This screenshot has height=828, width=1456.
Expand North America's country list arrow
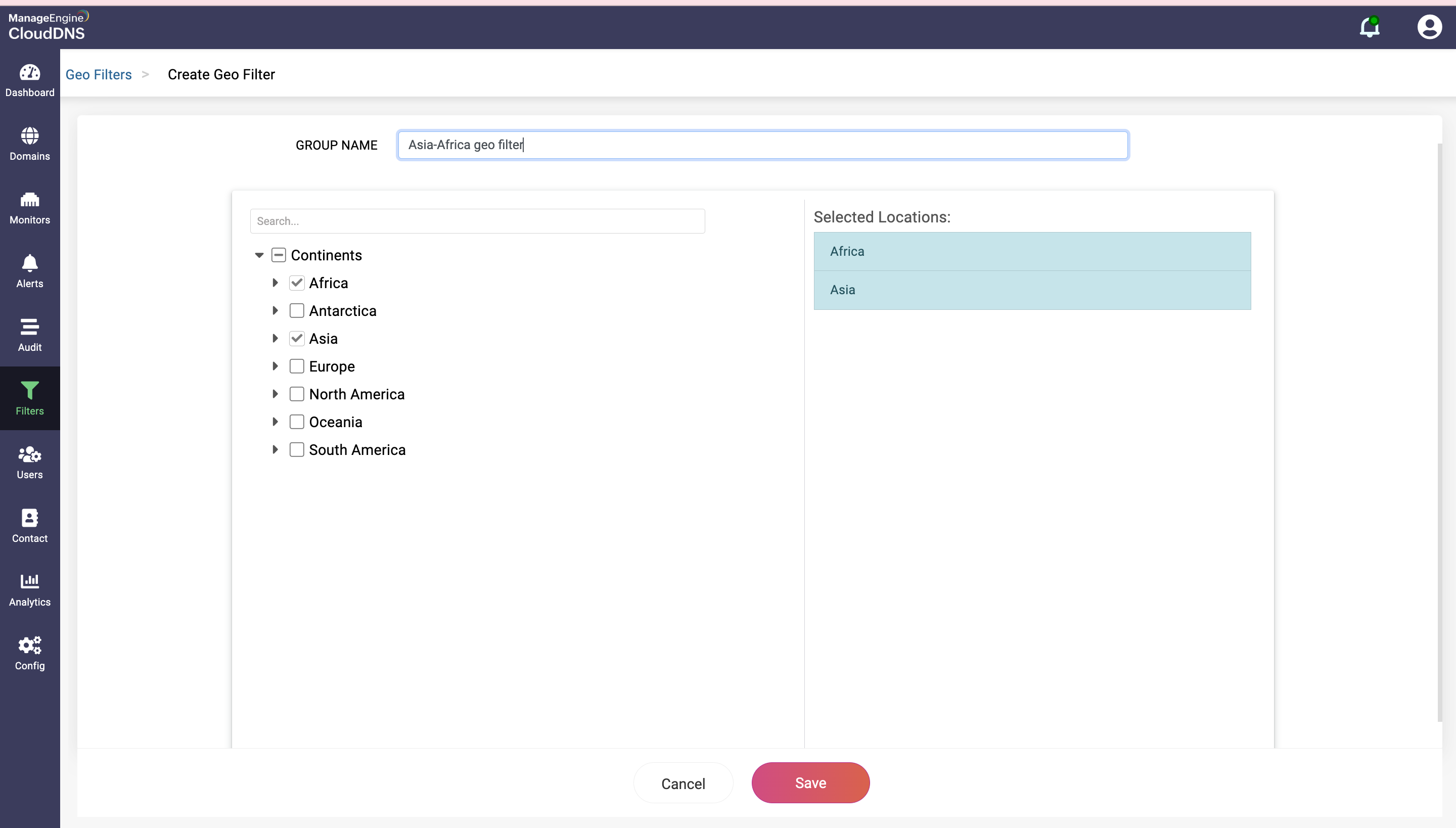click(x=275, y=394)
